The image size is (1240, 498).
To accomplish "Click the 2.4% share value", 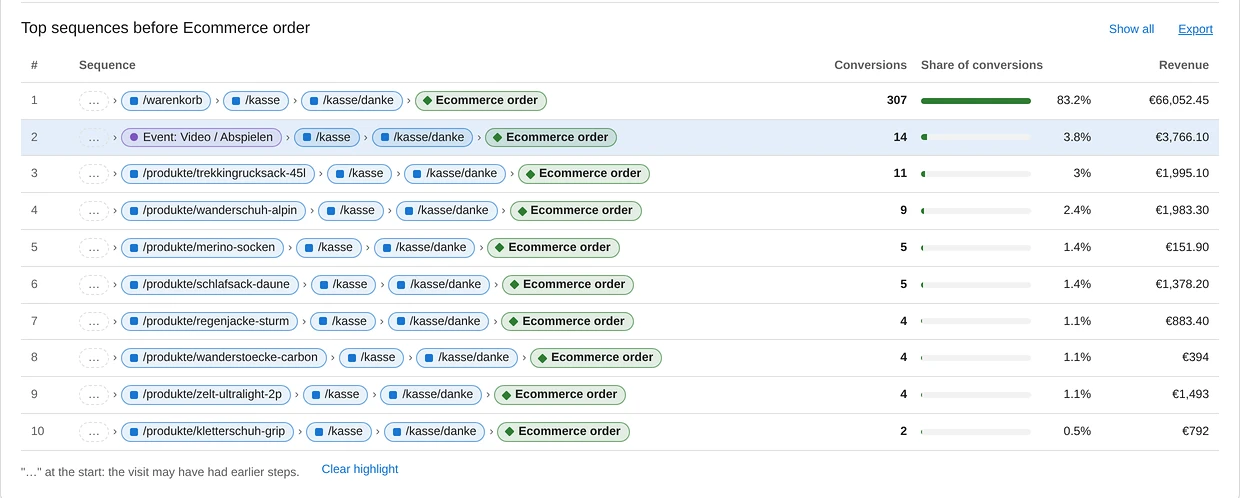I will [x=1077, y=210].
